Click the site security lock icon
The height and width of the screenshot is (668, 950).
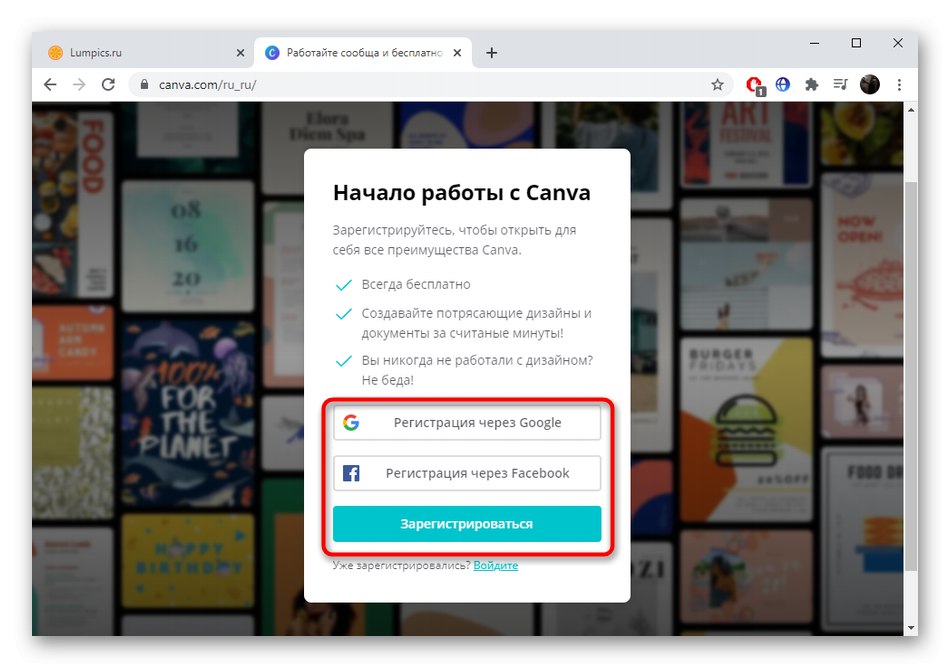point(146,85)
